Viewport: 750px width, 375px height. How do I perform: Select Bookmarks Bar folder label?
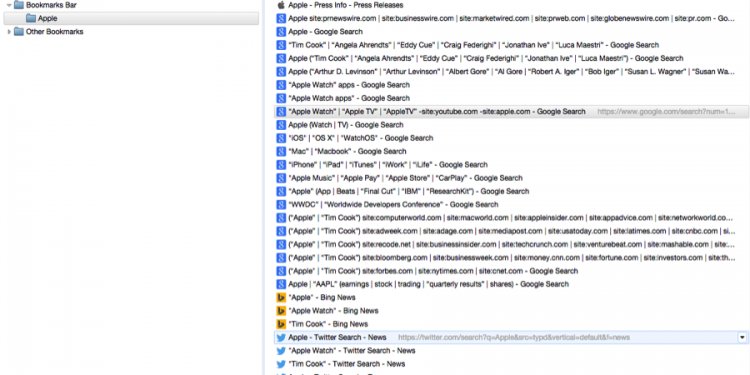51,5
